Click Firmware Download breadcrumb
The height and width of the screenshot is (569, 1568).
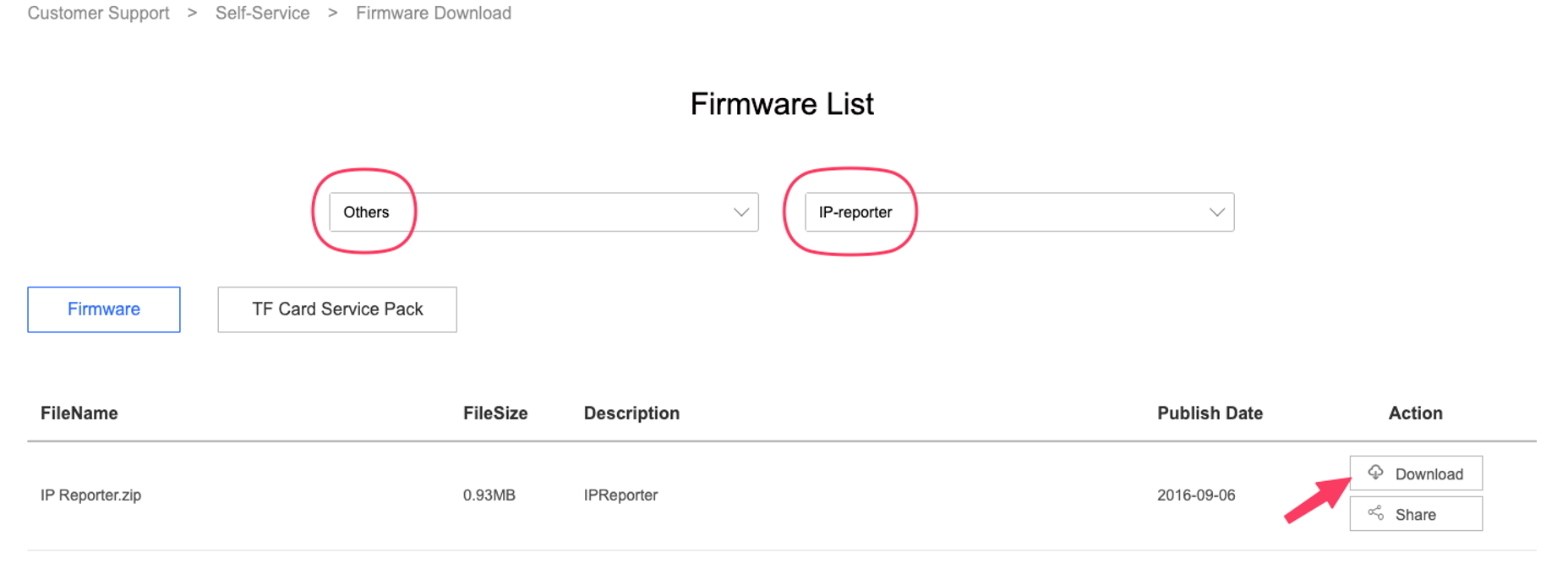(434, 14)
